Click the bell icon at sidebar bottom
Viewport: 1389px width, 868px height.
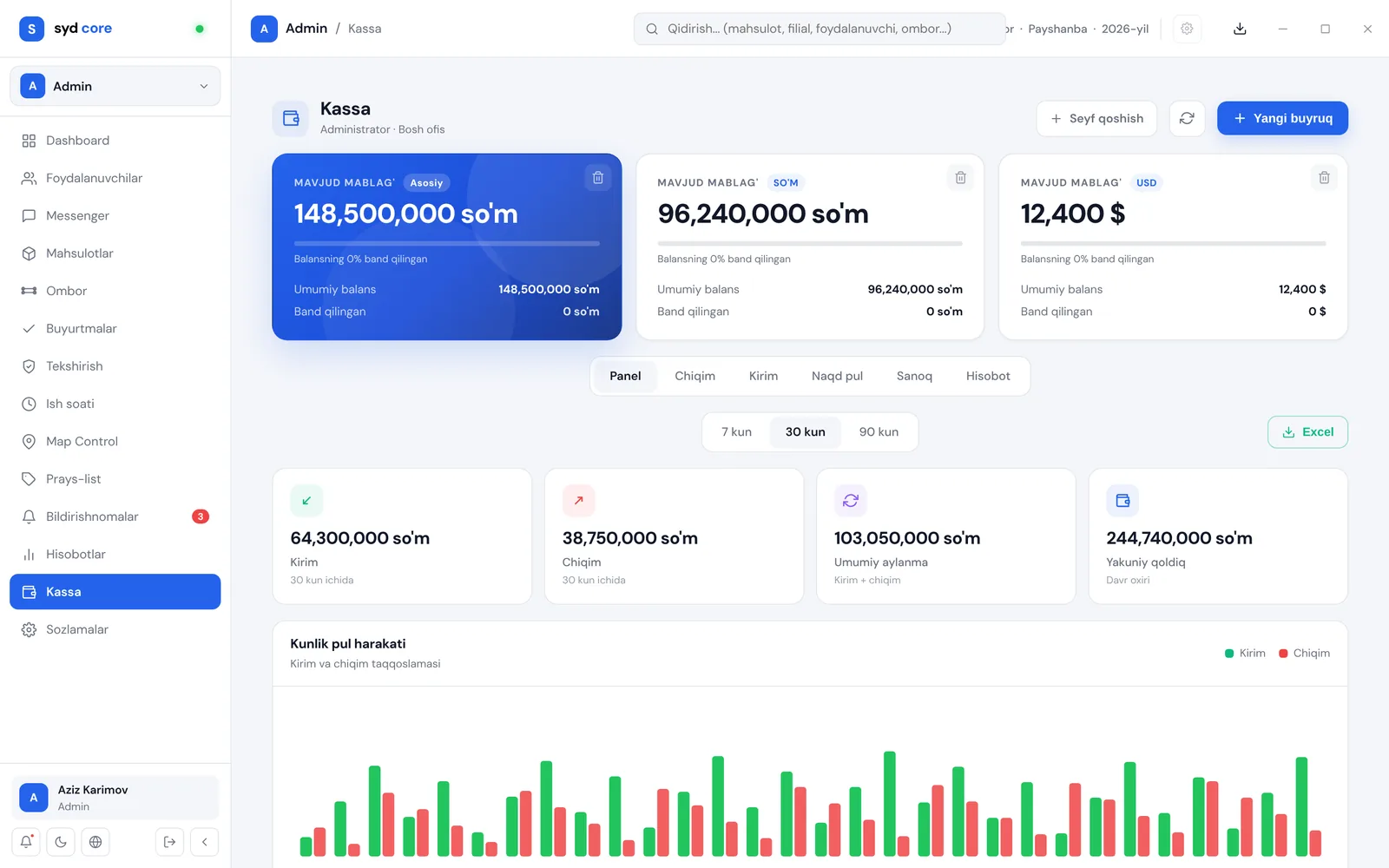(x=26, y=842)
